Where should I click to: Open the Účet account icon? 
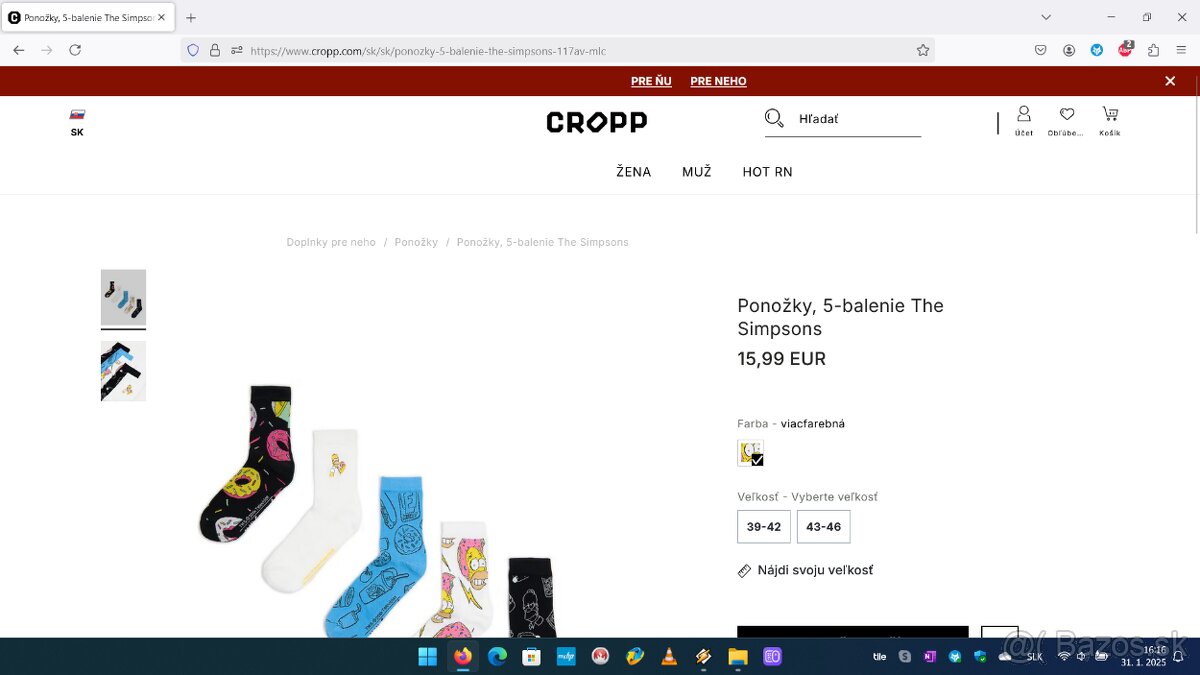1023,120
